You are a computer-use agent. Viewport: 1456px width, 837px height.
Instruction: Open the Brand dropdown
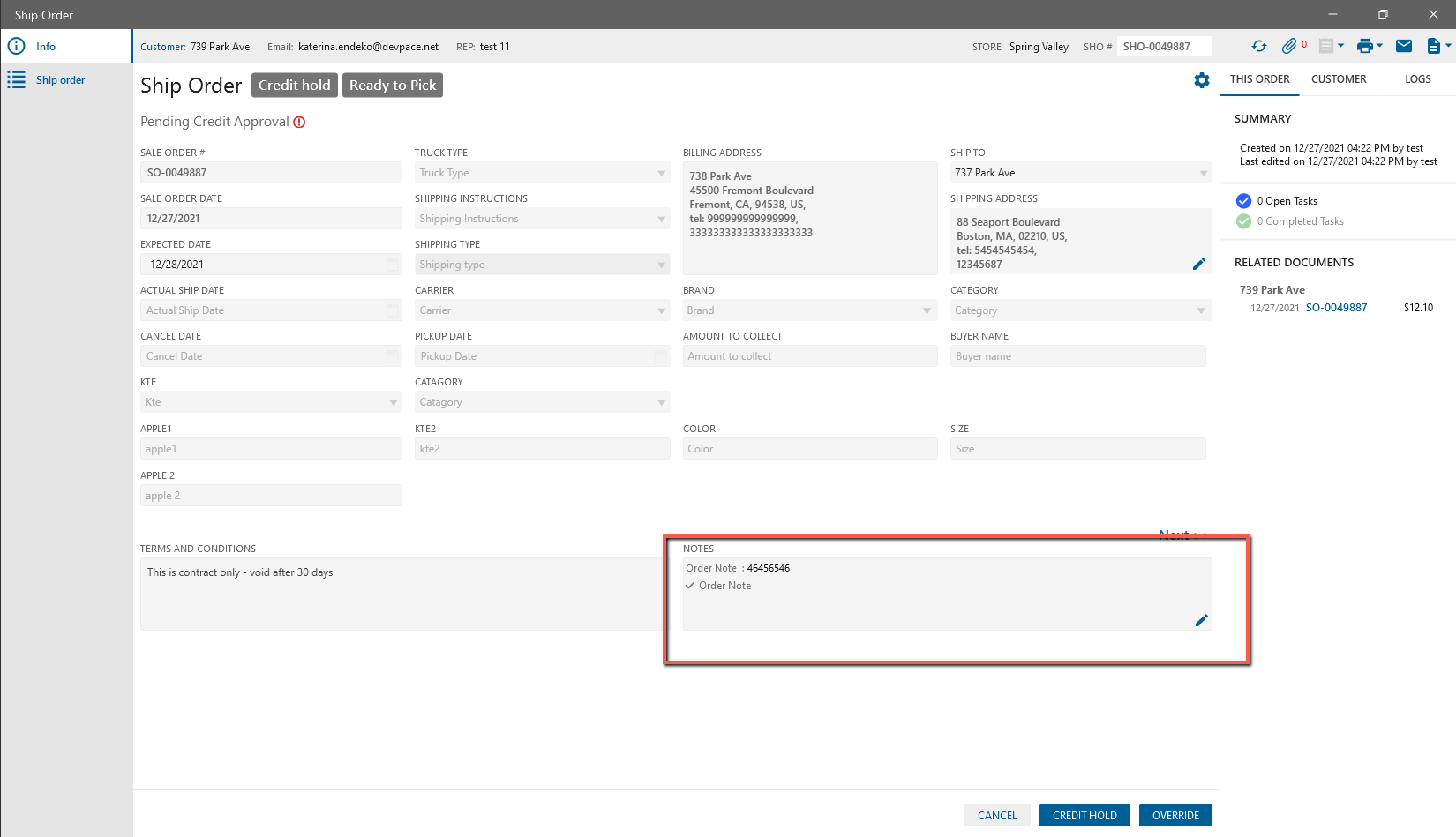click(927, 310)
